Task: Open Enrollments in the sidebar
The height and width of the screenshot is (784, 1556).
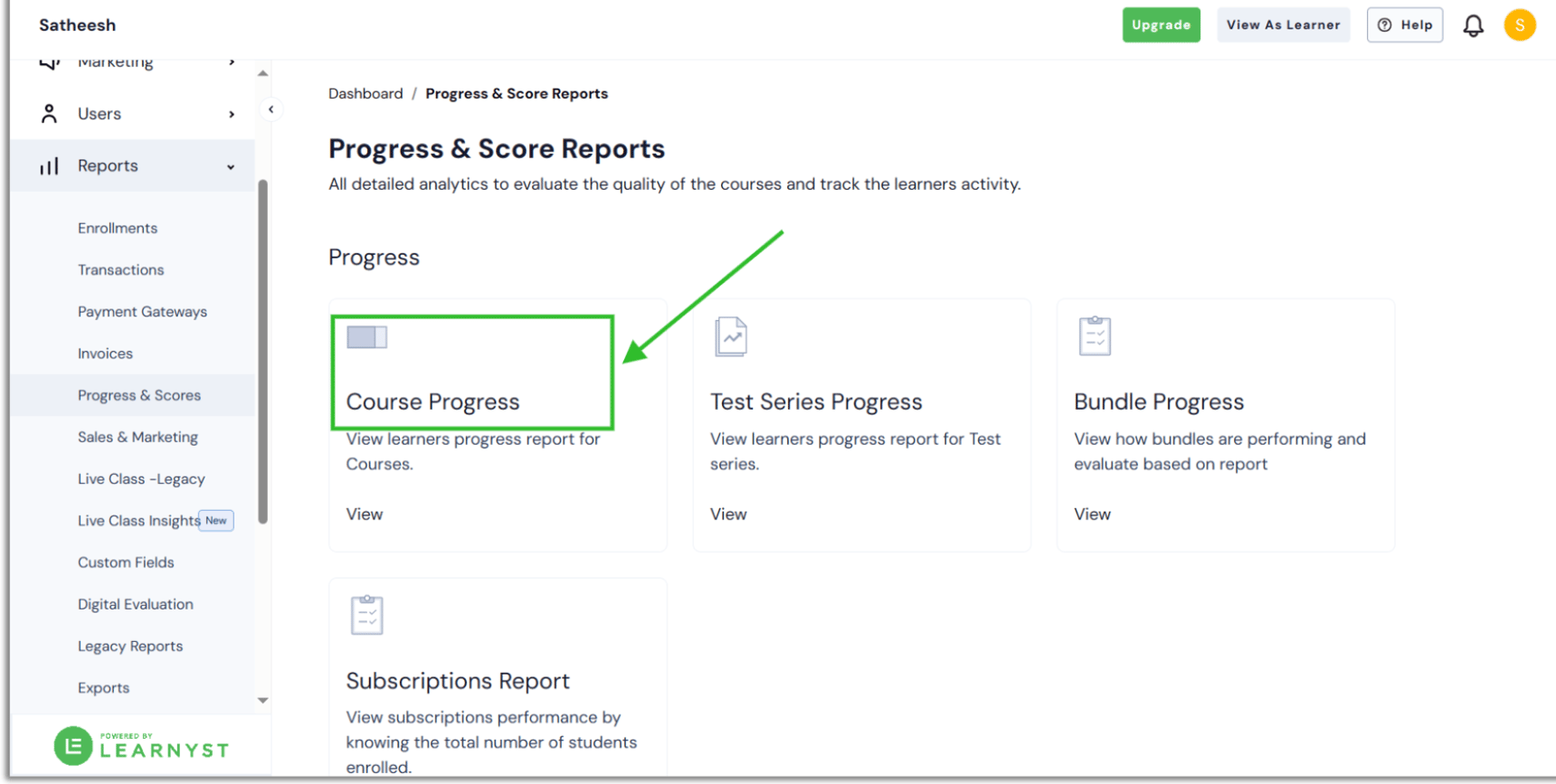Action: pos(118,228)
